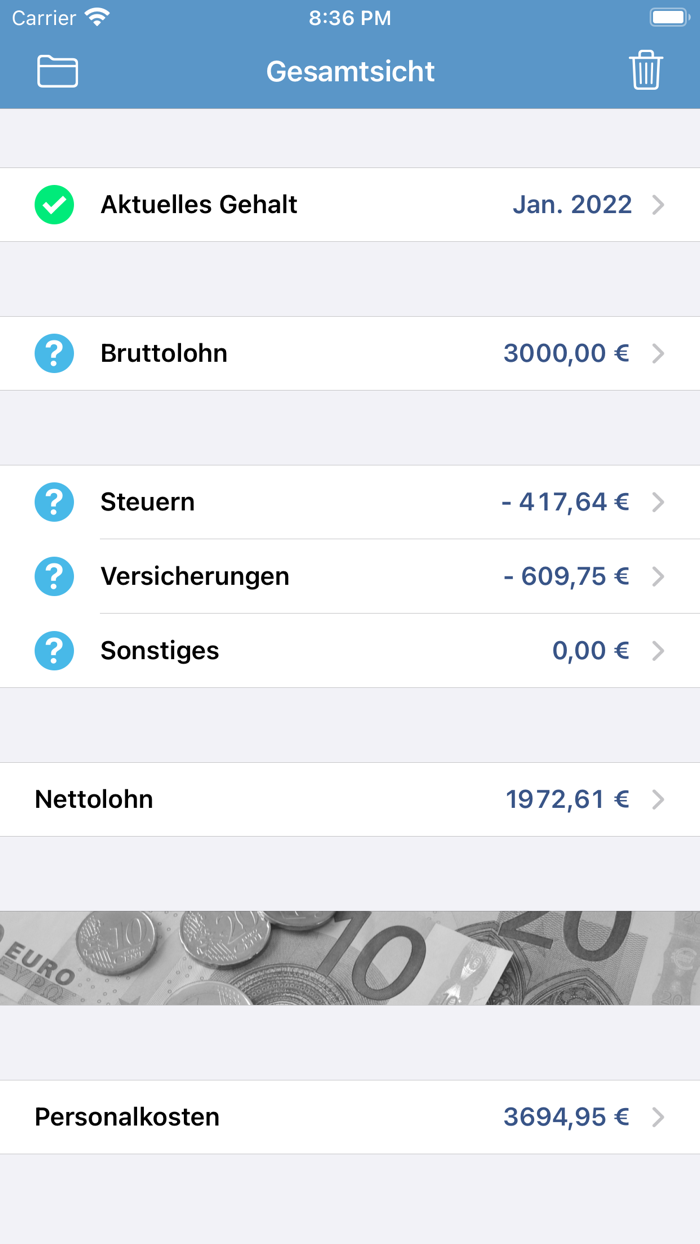700x1244 pixels.
Task: Tap the help icon next to Bruttolohn
Action: (x=54, y=353)
